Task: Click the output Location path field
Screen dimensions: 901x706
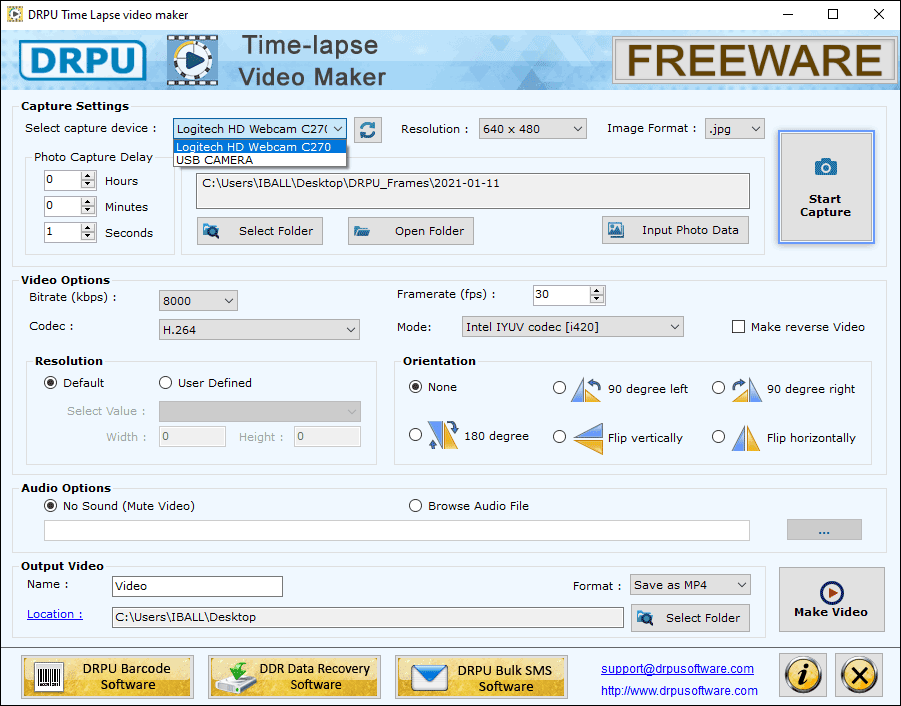Action: click(x=368, y=618)
